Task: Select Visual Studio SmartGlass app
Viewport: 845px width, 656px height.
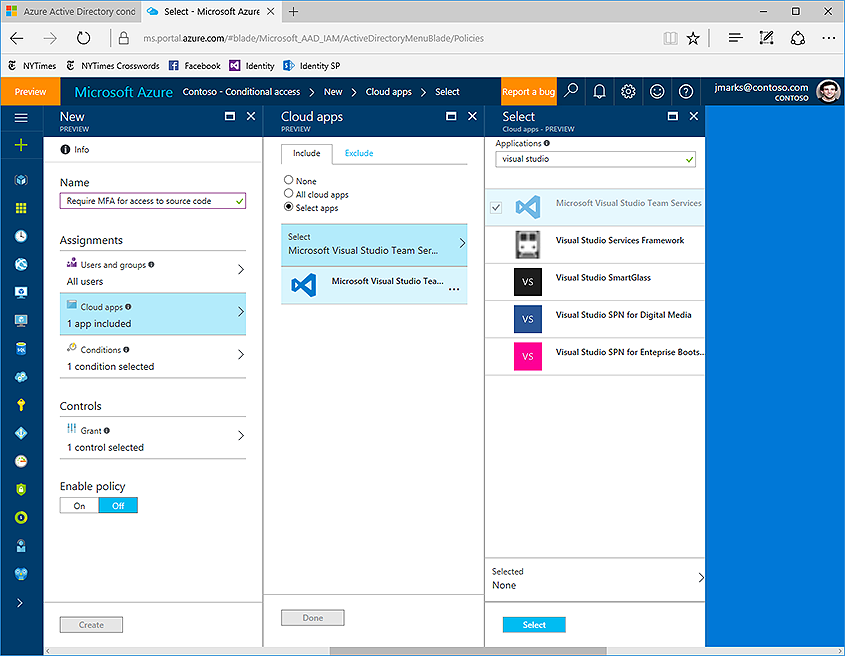Action: tap(595, 282)
